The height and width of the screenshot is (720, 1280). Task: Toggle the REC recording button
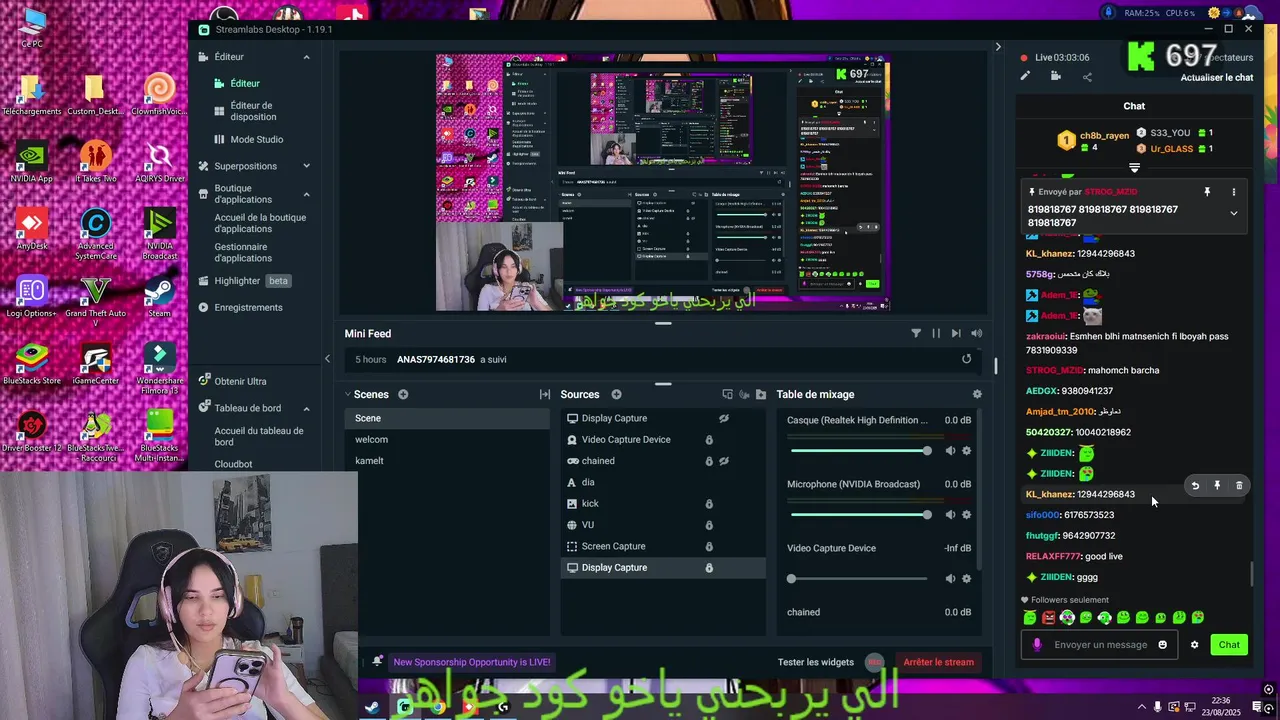(x=875, y=662)
